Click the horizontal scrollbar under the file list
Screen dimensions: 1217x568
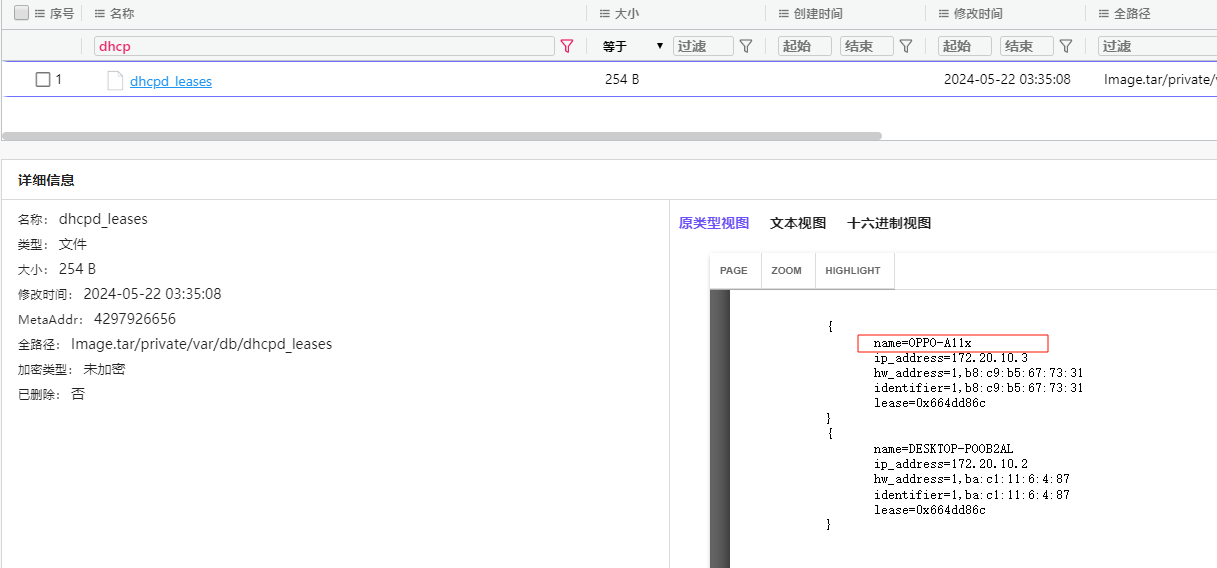click(x=442, y=136)
